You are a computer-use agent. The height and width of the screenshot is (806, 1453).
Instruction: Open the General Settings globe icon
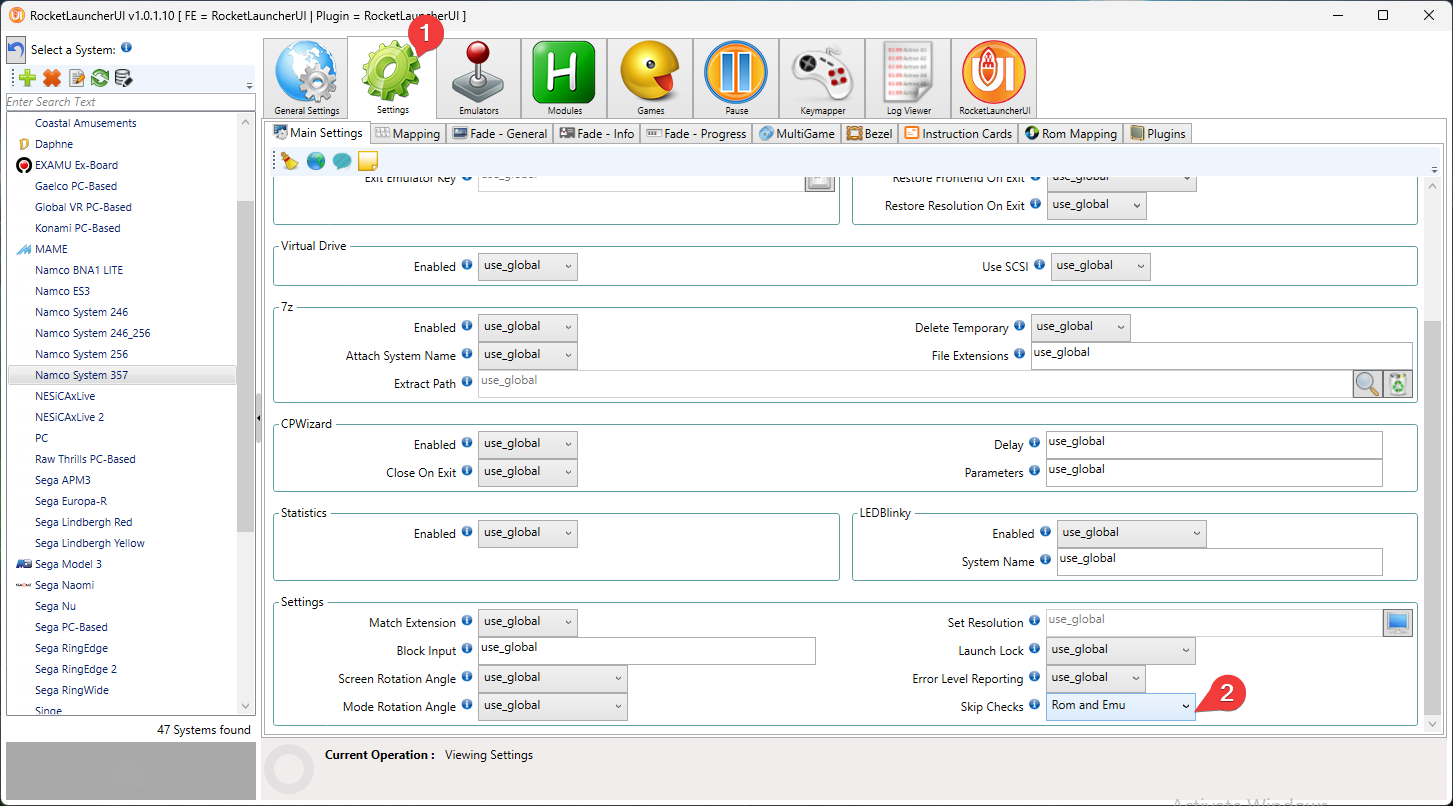click(307, 79)
